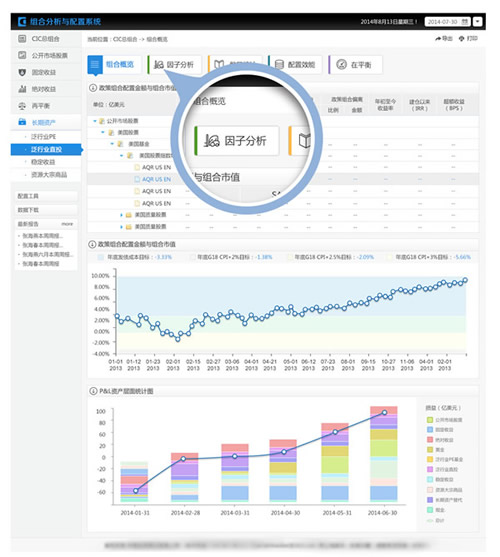This screenshot has height=557, width=500.
Task: Click the stacked bar for 2014-03-31
Action: [x=235, y=472]
